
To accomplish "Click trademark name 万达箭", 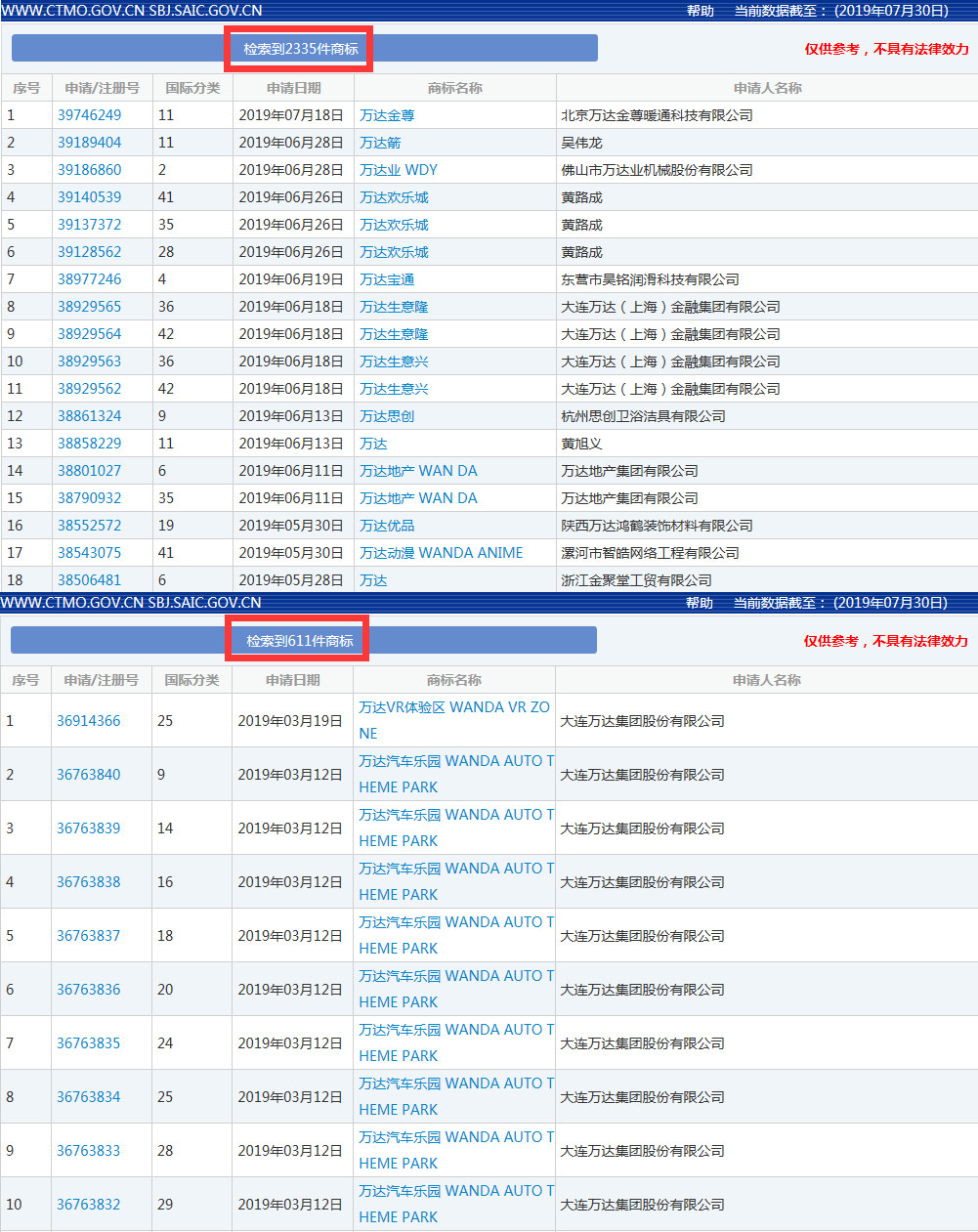I will coord(380,143).
